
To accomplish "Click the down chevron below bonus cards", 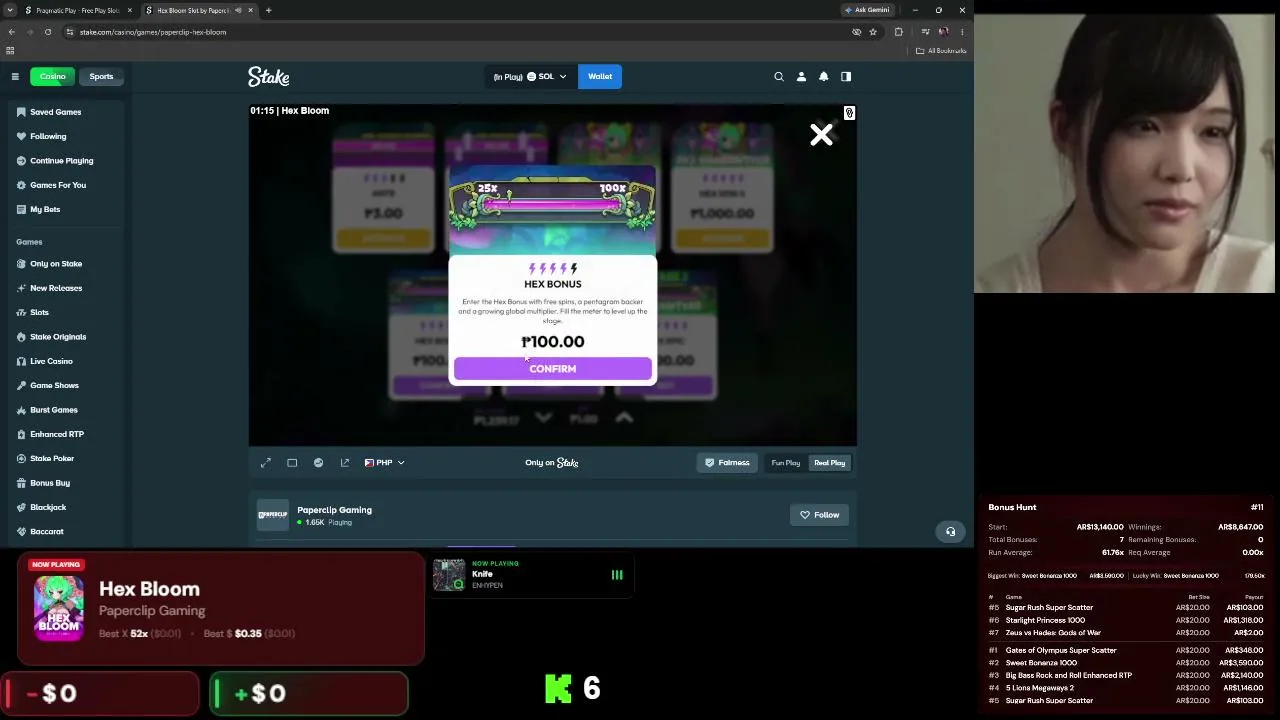I will (x=543, y=418).
